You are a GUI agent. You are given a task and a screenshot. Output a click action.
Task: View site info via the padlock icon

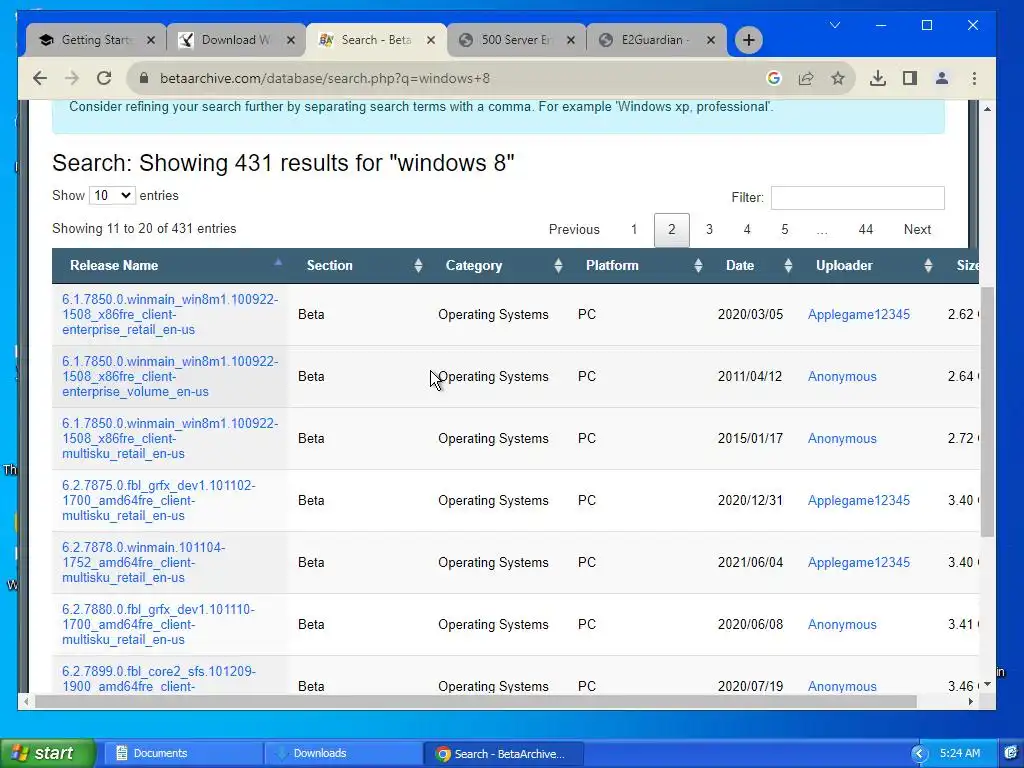143,78
